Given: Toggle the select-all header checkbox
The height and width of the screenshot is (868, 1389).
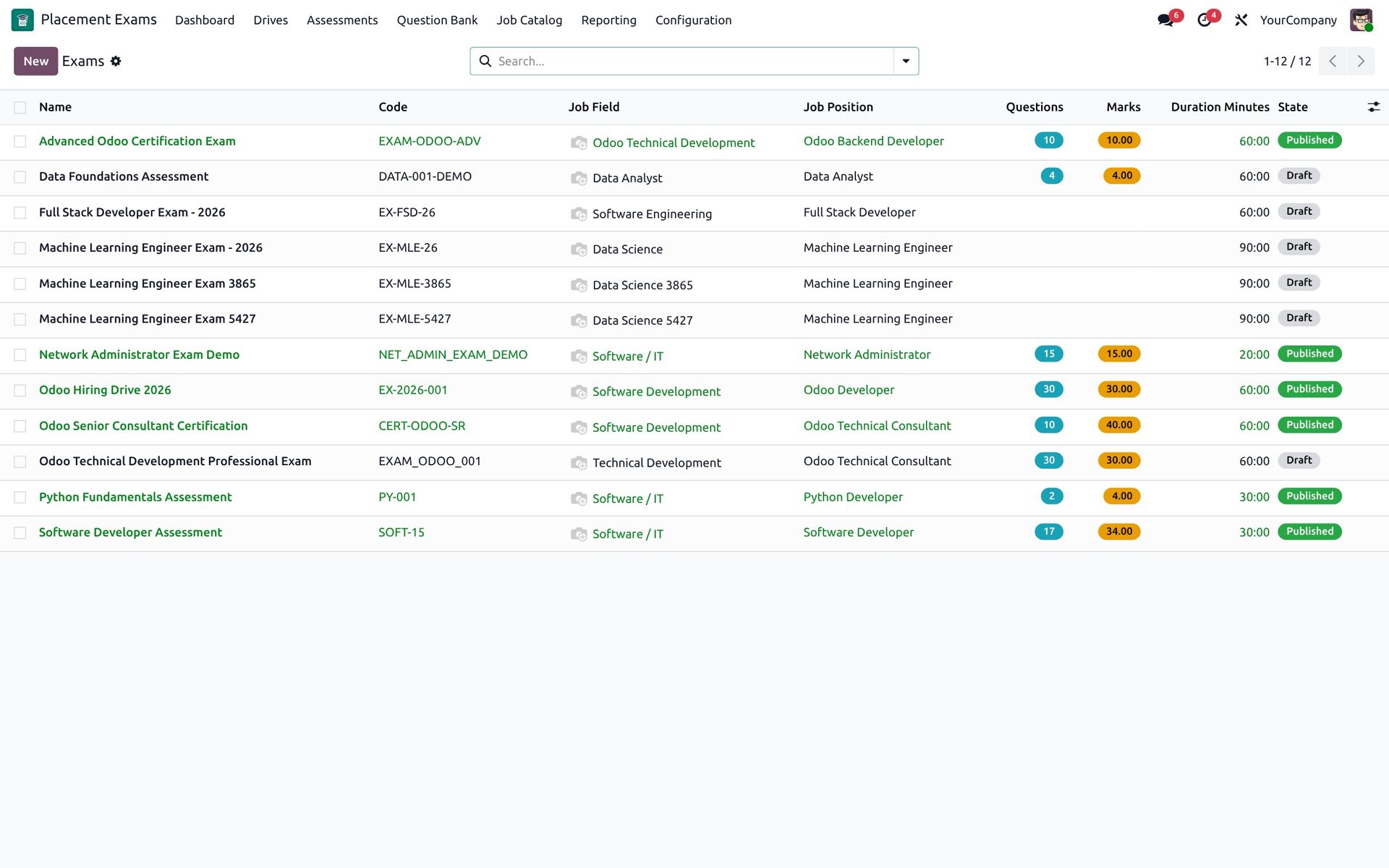Looking at the screenshot, I should coord(20,108).
